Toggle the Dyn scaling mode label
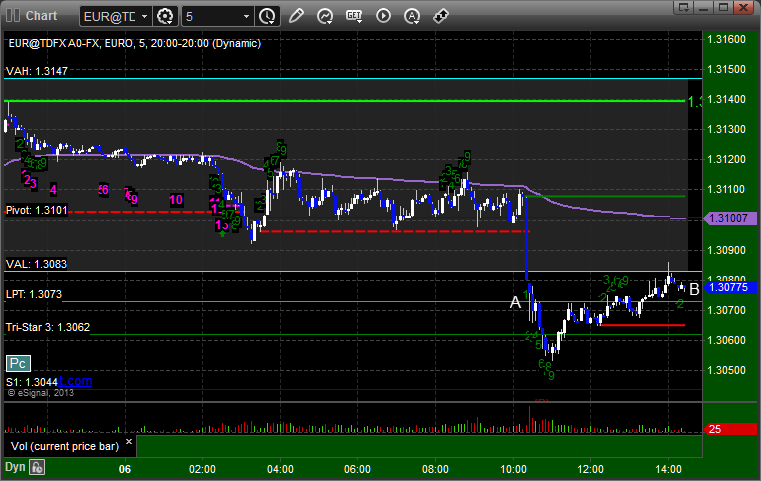Image resolution: width=761 pixels, height=481 pixels. (15, 467)
